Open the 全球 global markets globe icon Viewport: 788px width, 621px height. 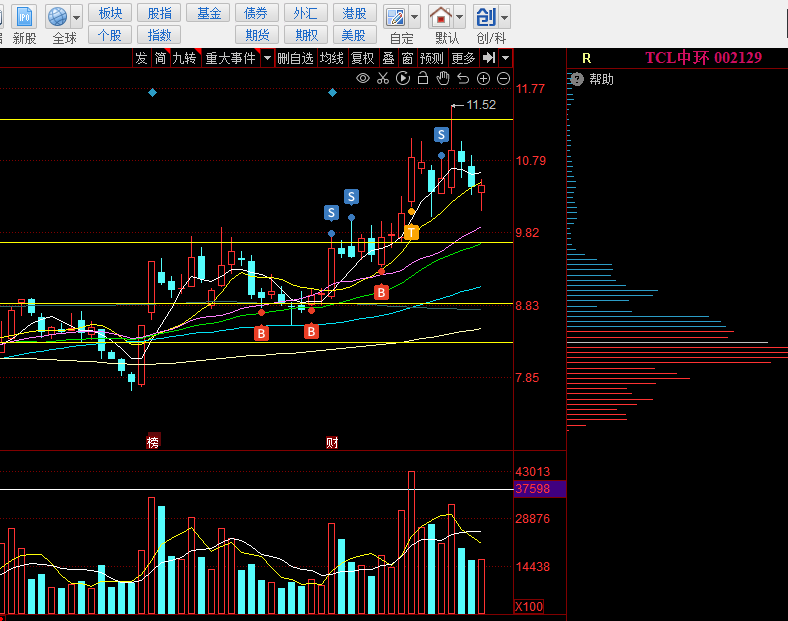click(57, 17)
